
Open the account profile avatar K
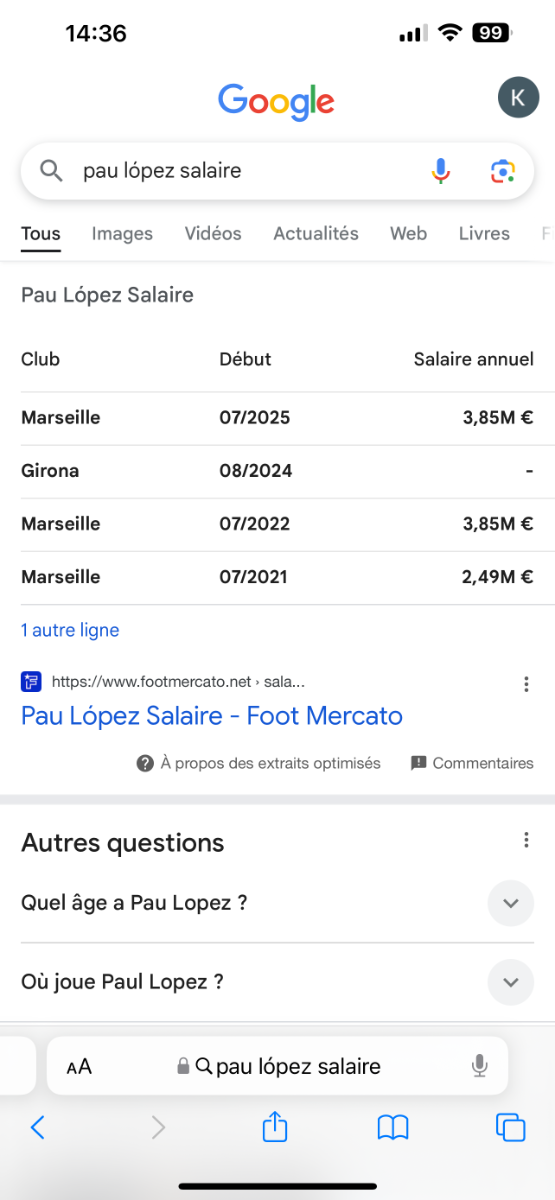click(517, 97)
